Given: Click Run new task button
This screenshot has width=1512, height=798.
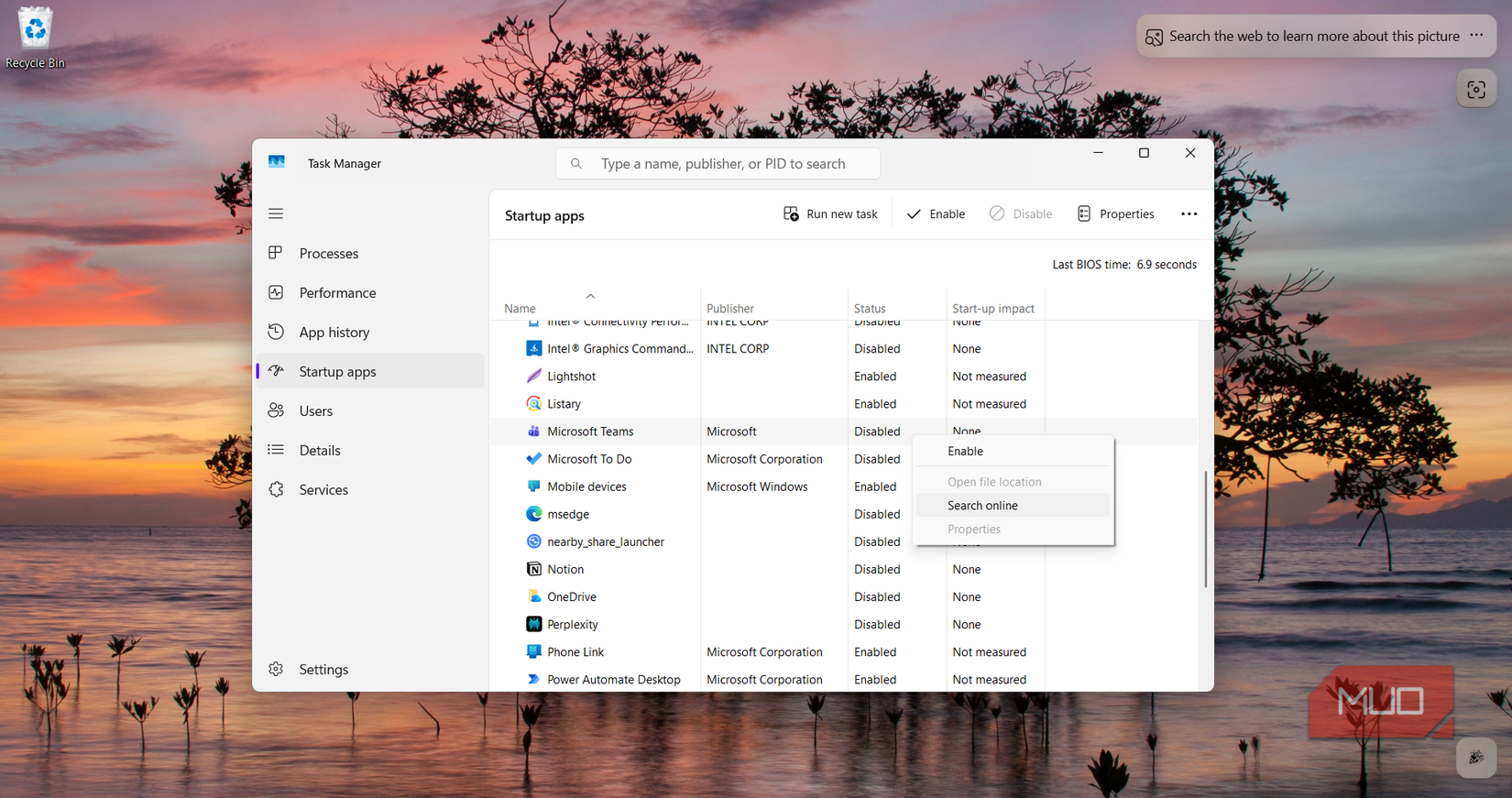Looking at the screenshot, I should click(830, 213).
